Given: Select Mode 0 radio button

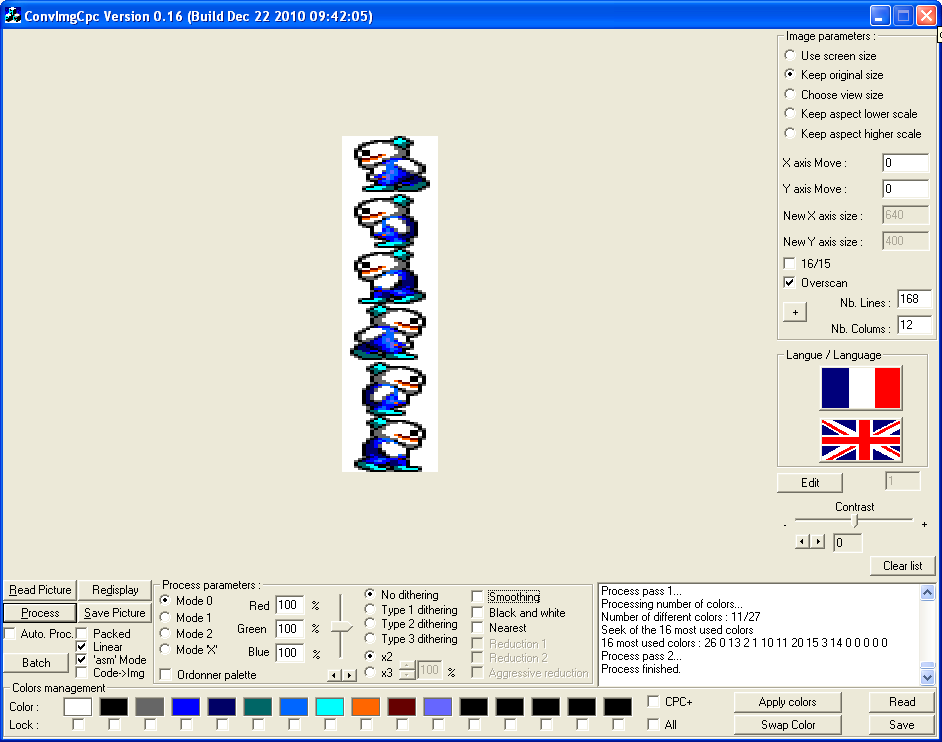Looking at the screenshot, I should [x=165, y=600].
